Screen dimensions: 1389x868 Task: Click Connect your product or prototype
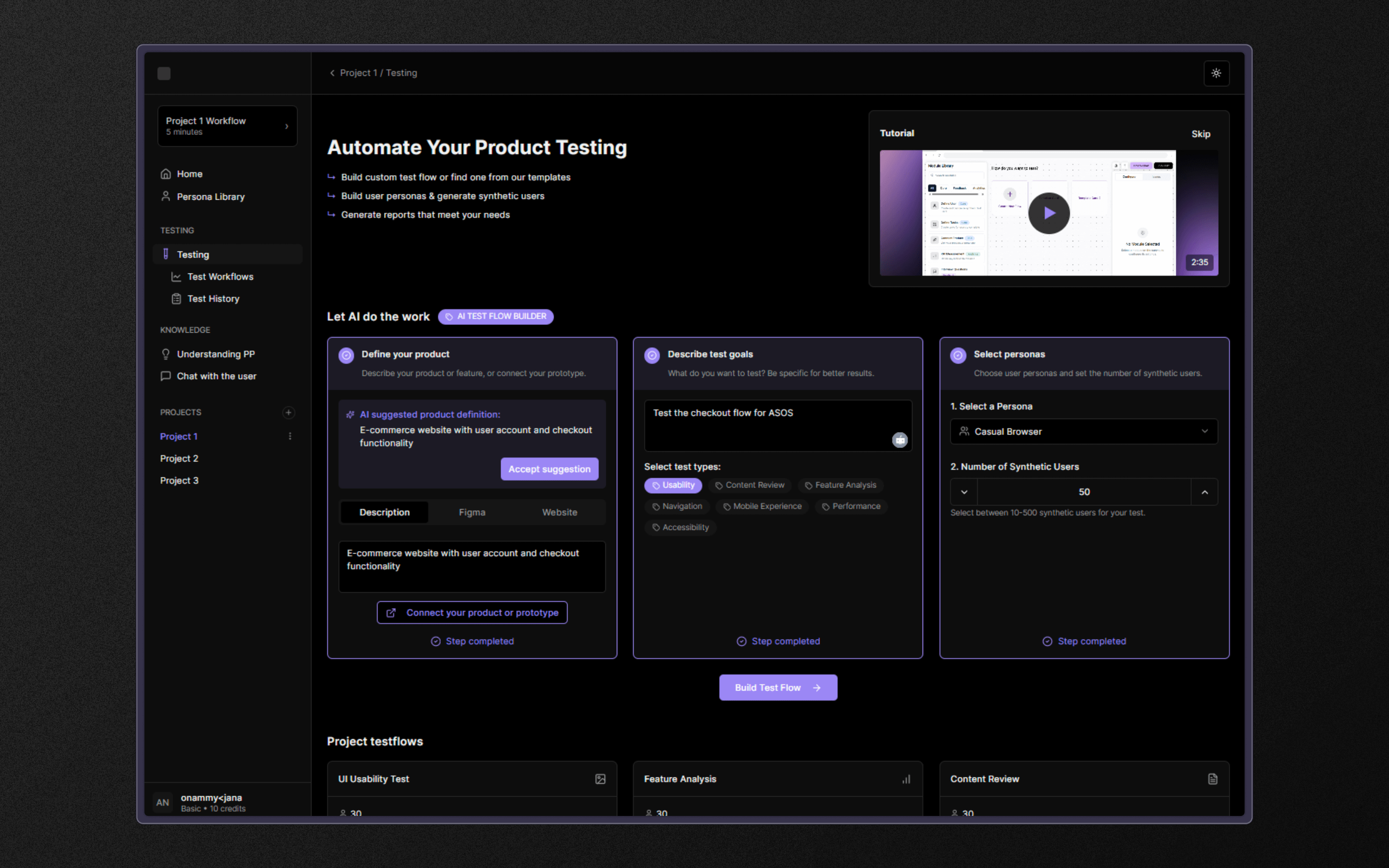tap(472, 612)
